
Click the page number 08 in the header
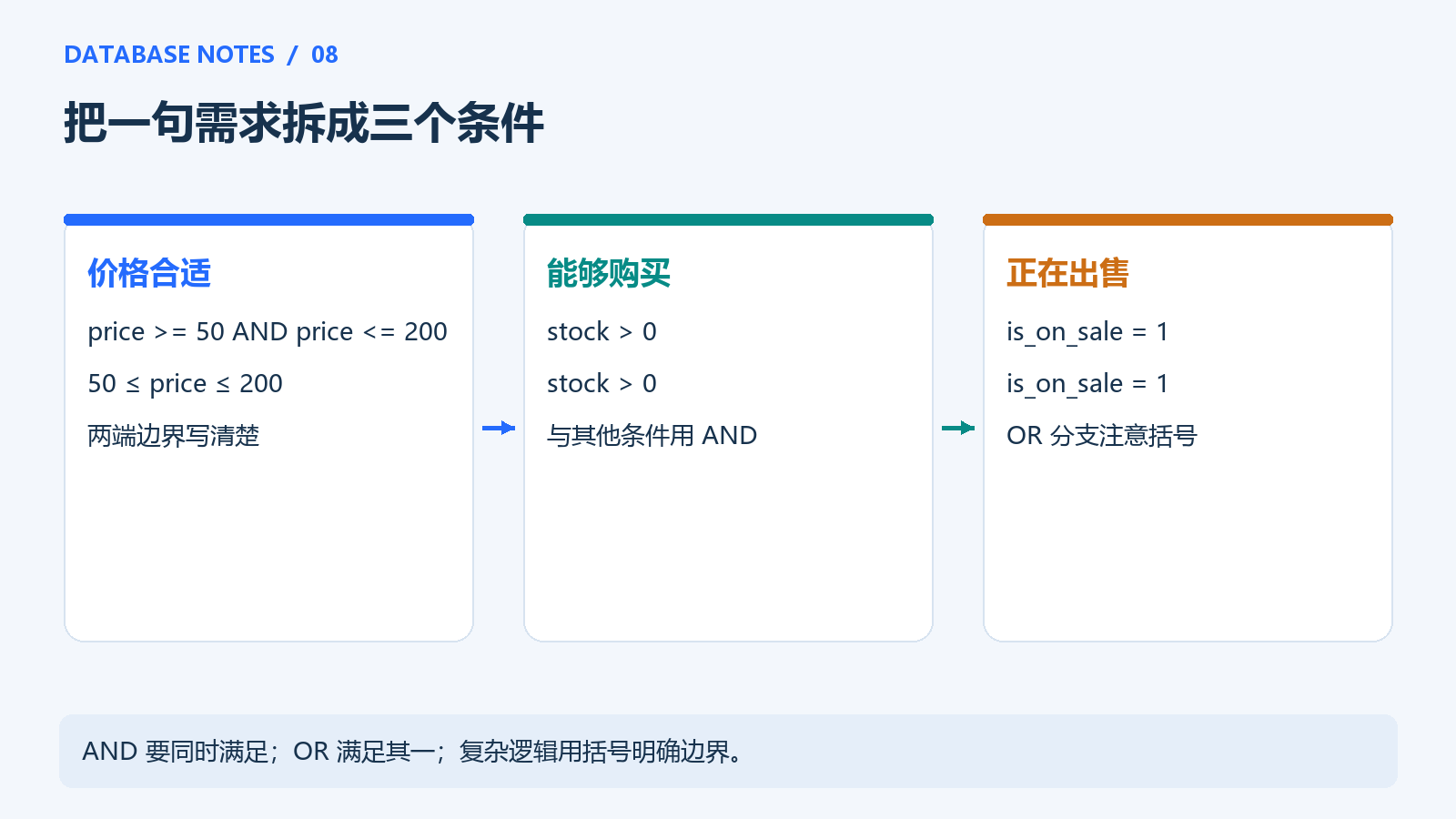[x=325, y=55]
